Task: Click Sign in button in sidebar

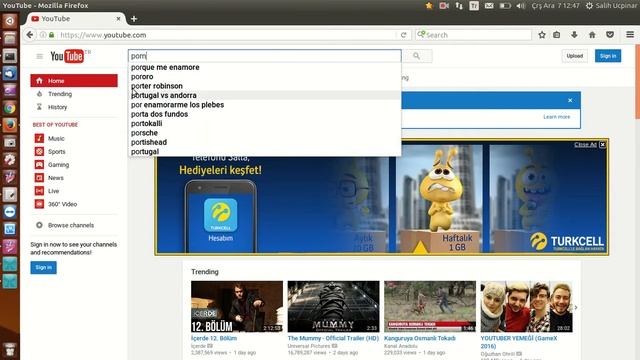Action: 43,267
